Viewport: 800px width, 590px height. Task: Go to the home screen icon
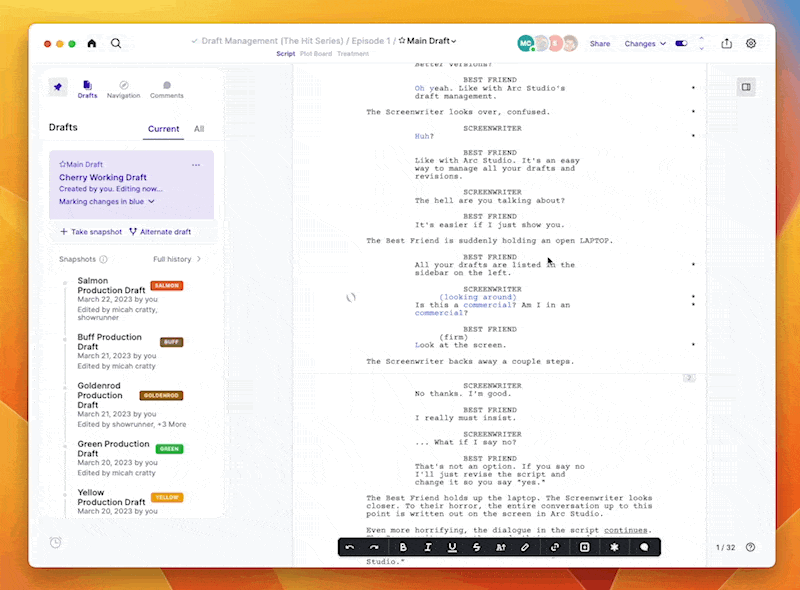[92, 43]
